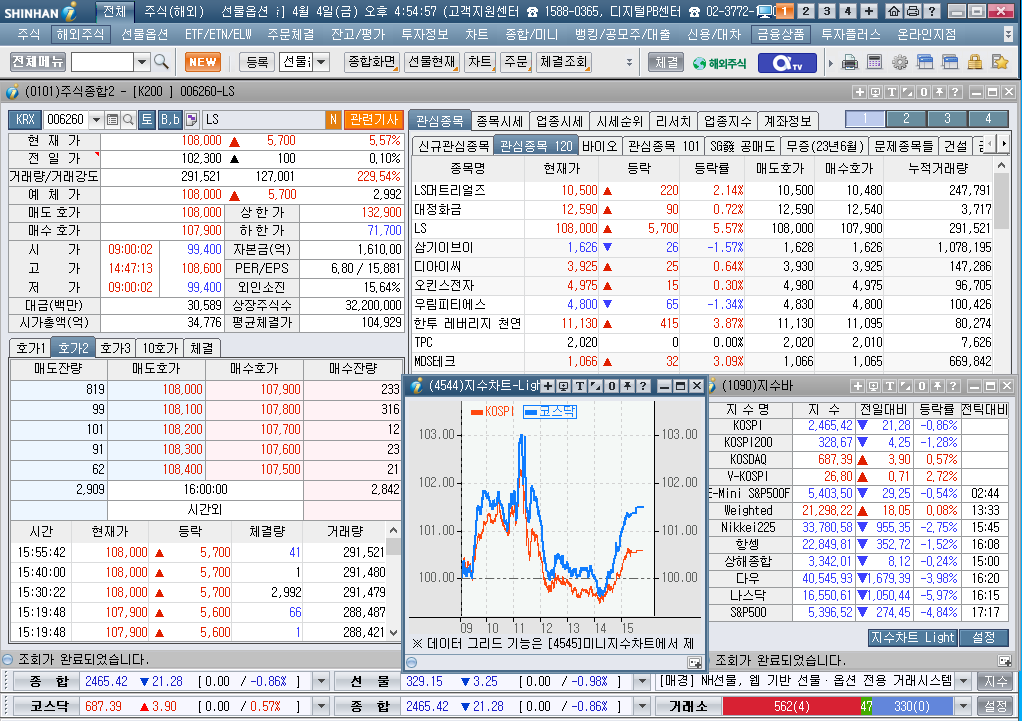Open the settings gear in the toolbar
The height and width of the screenshot is (721, 1022).
899,63
